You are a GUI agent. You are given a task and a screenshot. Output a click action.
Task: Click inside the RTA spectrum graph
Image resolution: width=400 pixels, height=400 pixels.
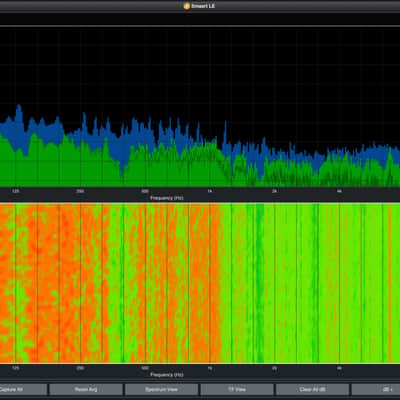200,107
